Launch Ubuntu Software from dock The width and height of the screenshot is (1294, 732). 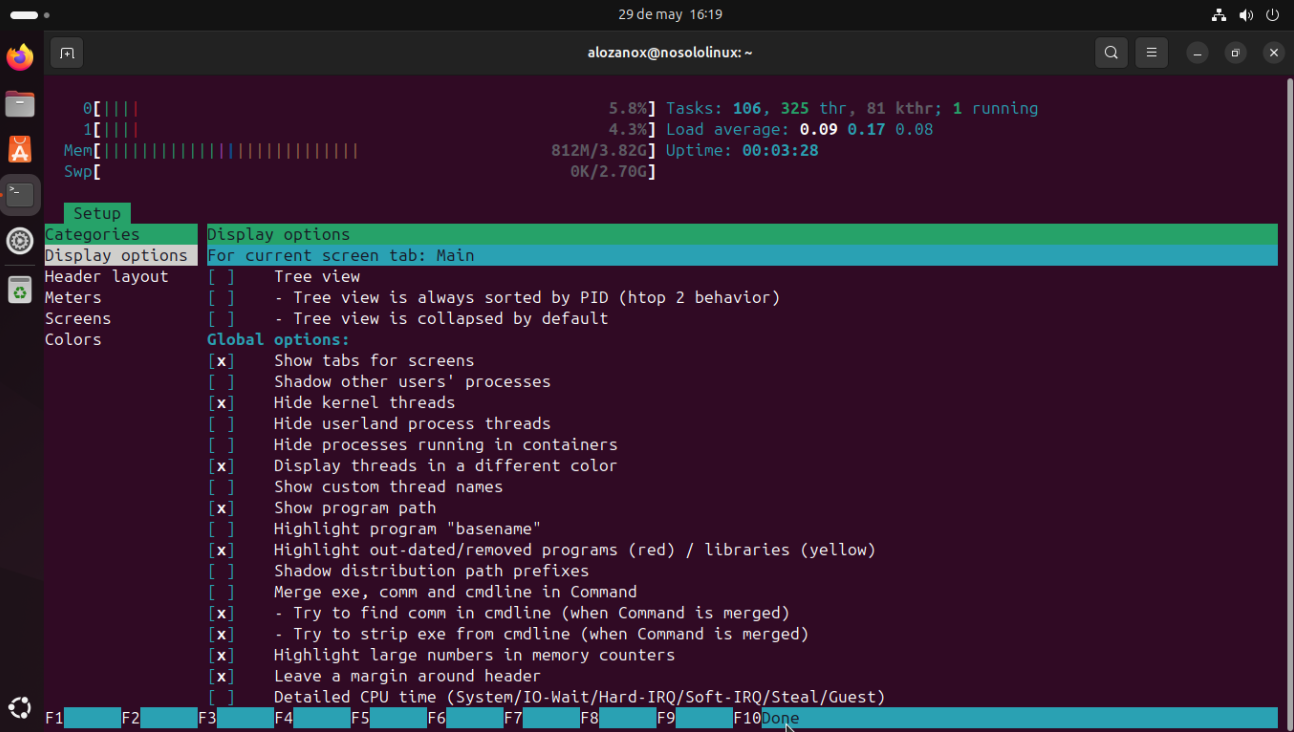point(20,149)
